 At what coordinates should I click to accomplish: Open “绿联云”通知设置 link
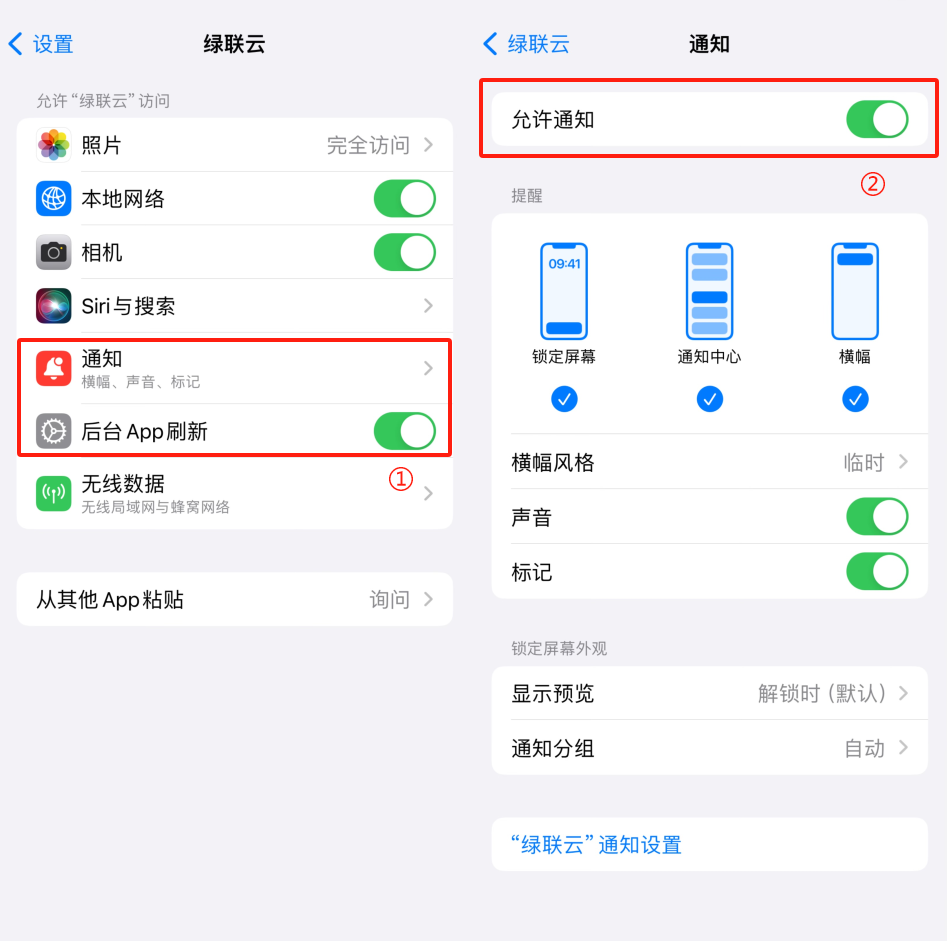click(596, 844)
